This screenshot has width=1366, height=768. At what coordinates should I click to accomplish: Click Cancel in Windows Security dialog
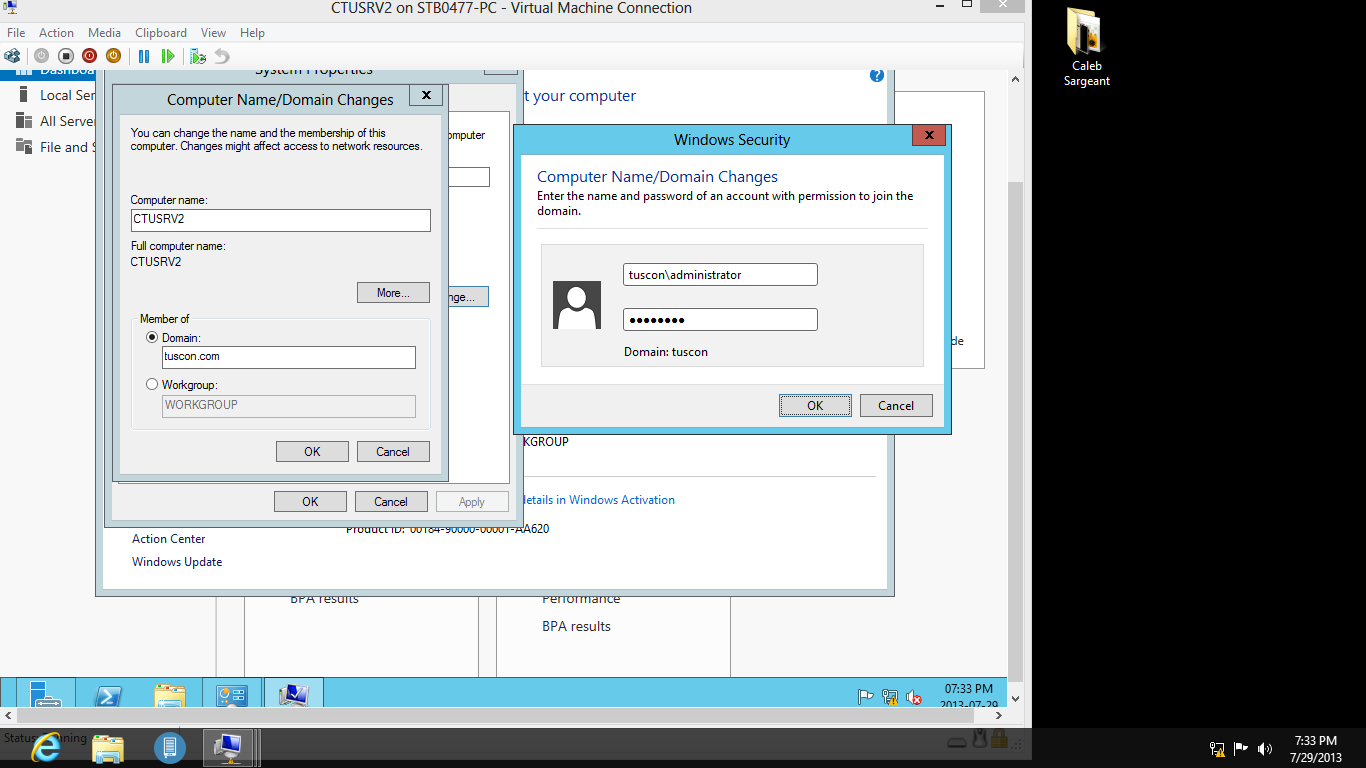coord(896,405)
